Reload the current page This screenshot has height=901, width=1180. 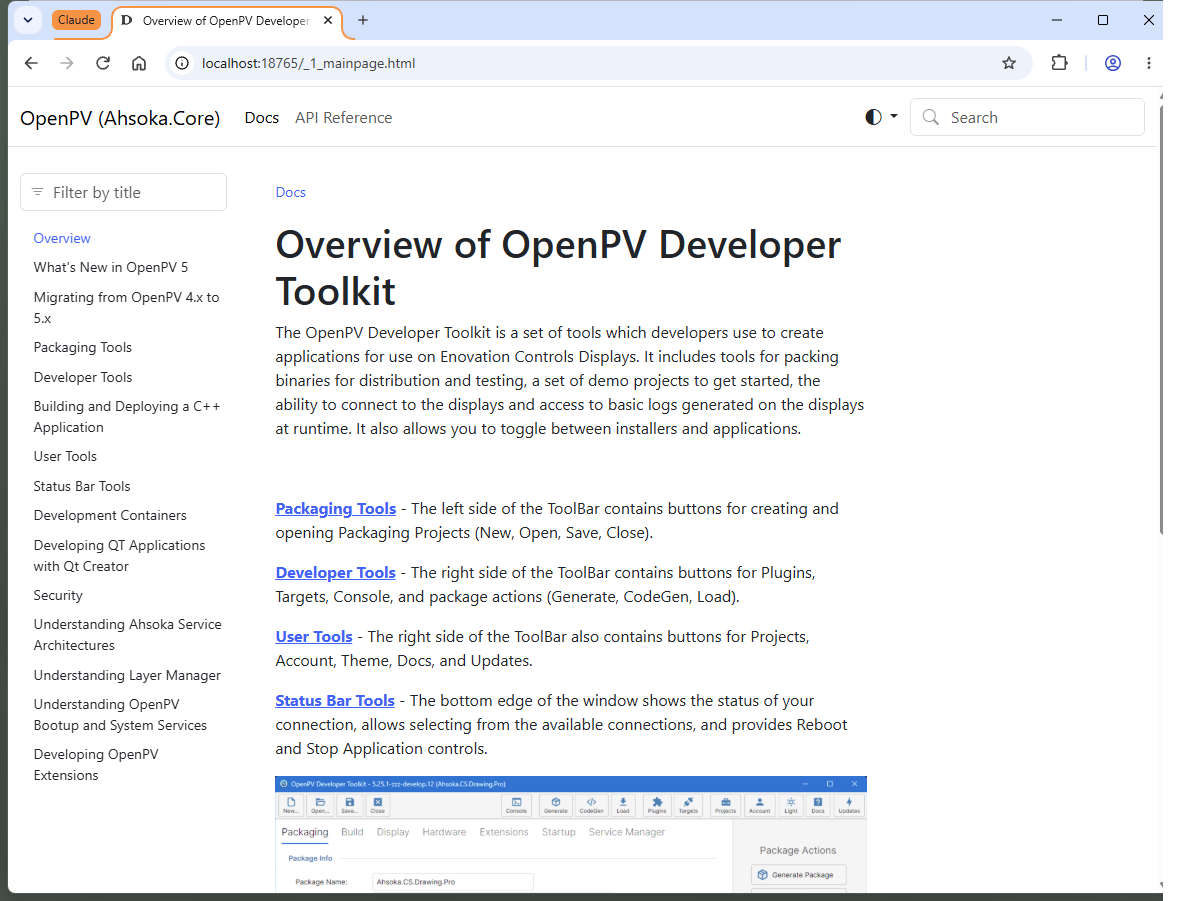point(103,63)
